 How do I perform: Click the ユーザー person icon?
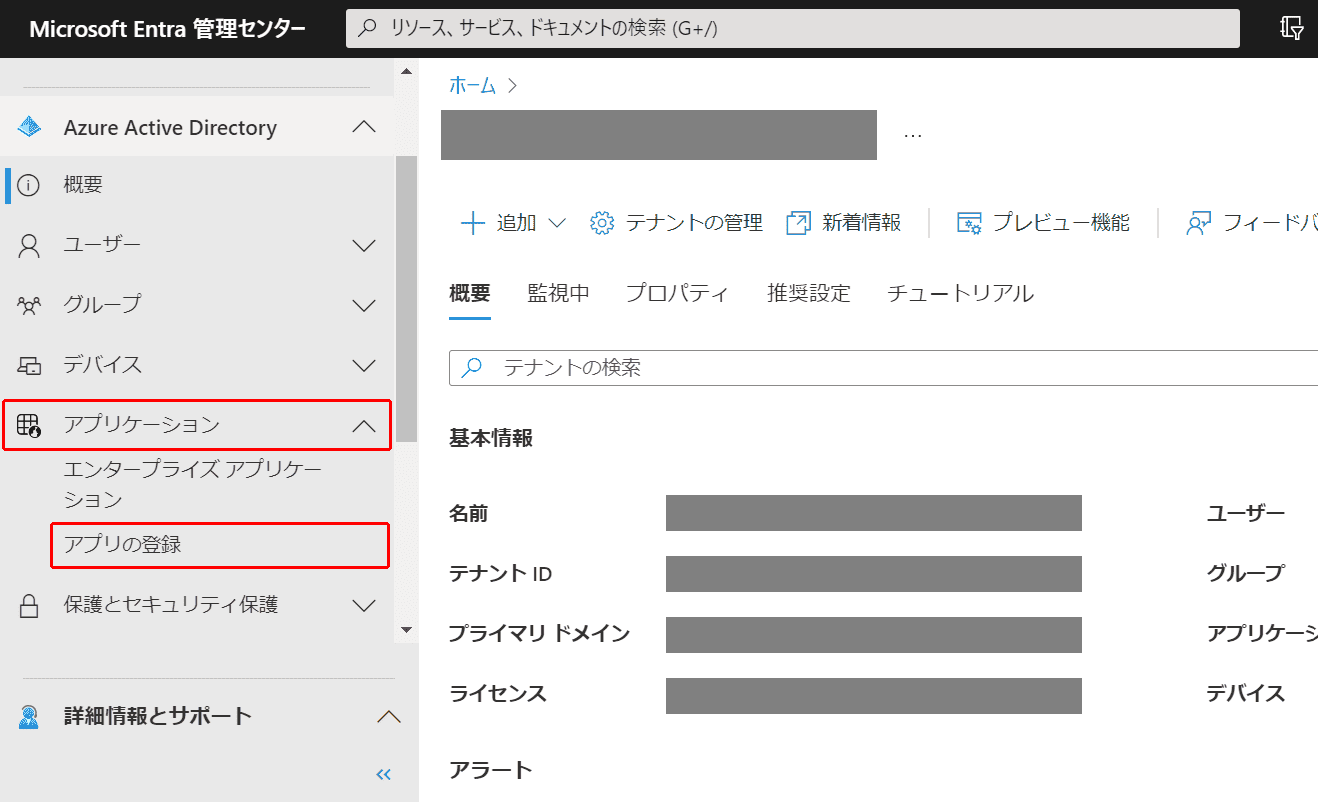(29, 245)
